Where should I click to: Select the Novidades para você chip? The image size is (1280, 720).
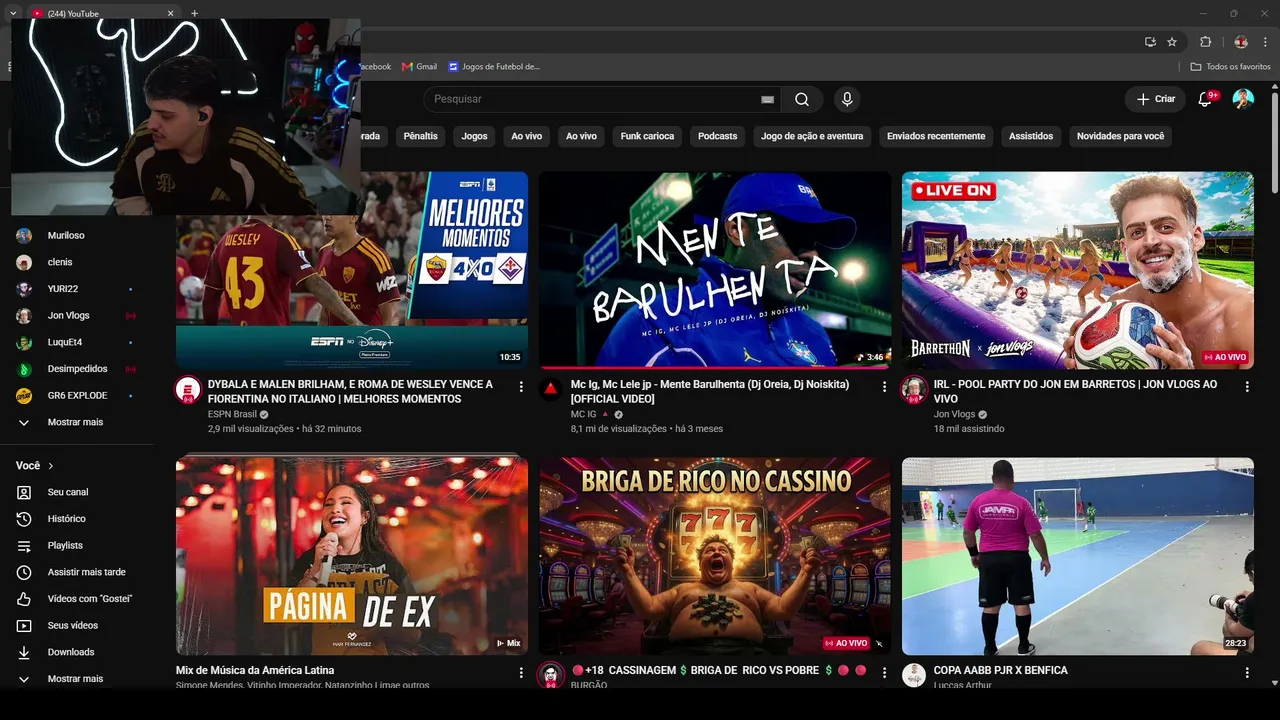[x=1120, y=136]
